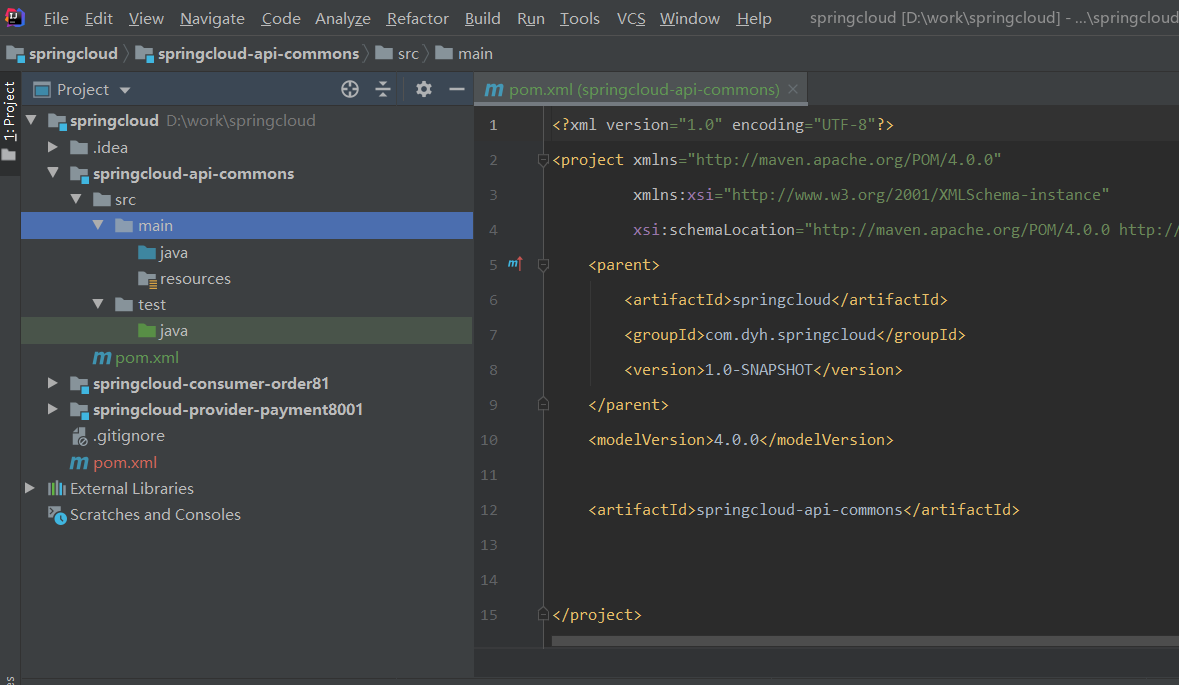Click the IntelliJ IDEA logo icon
The width and height of the screenshot is (1179, 685).
(x=14, y=17)
